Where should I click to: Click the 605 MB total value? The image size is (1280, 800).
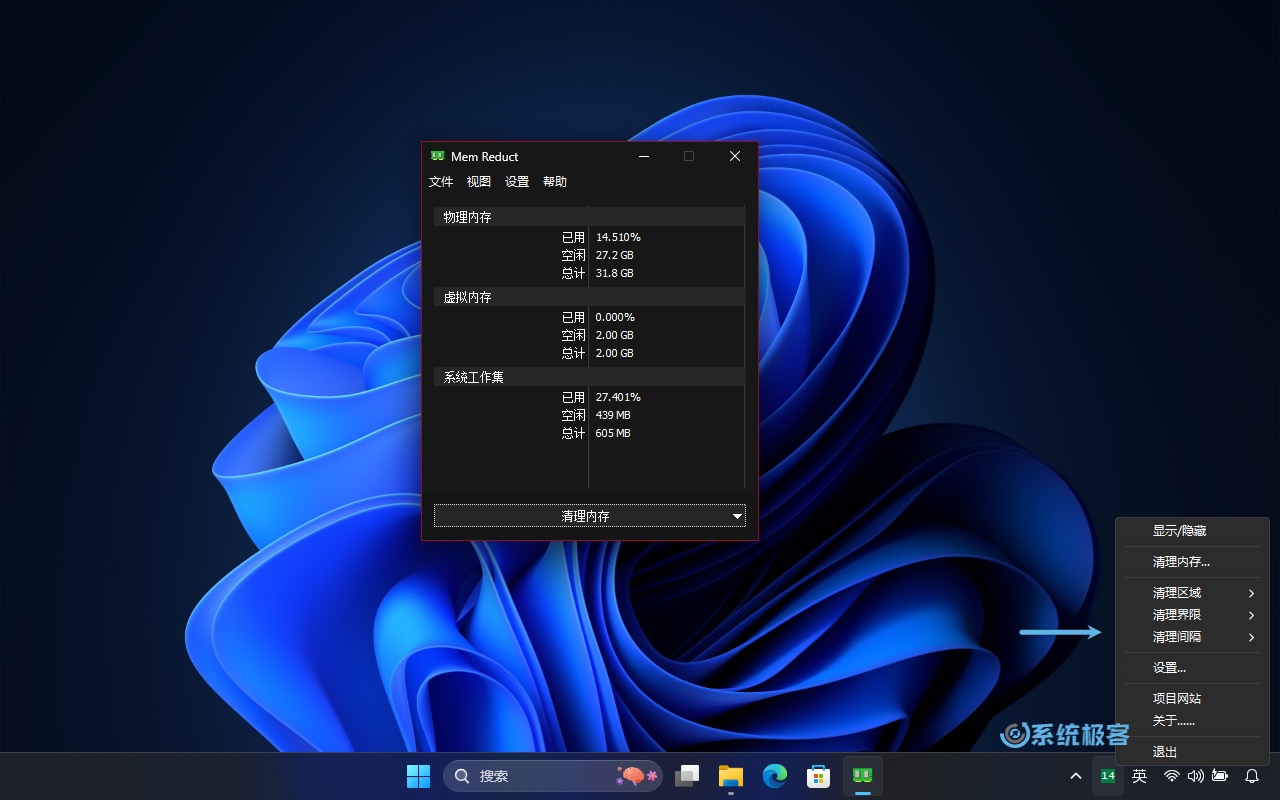point(613,433)
